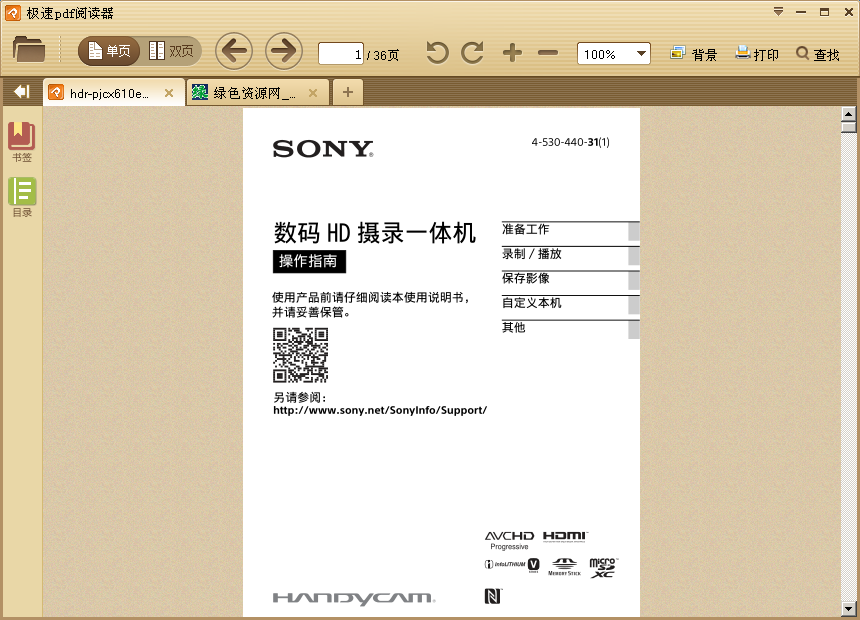Rotate the page counterclockwise
This screenshot has width=860, height=620.
tap(436, 52)
